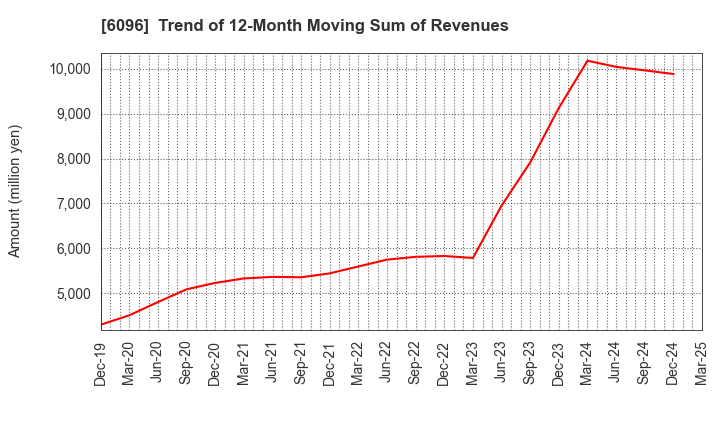Viewport: 720px width, 440px height.
Task: Click the y-axis value '10,000'
Action: [x=70, y=69]
